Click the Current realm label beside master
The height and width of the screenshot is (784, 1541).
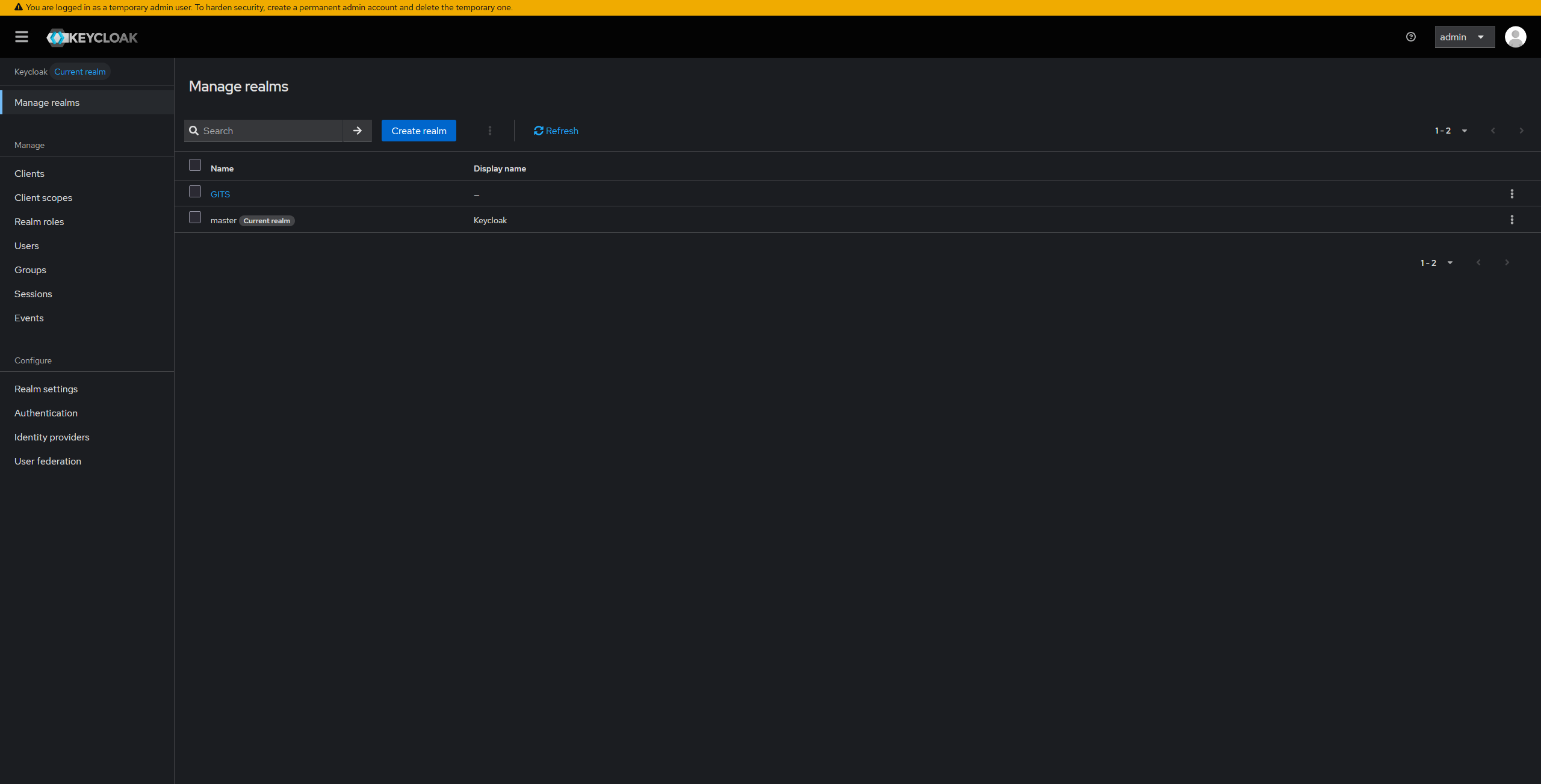click(267, 221)
